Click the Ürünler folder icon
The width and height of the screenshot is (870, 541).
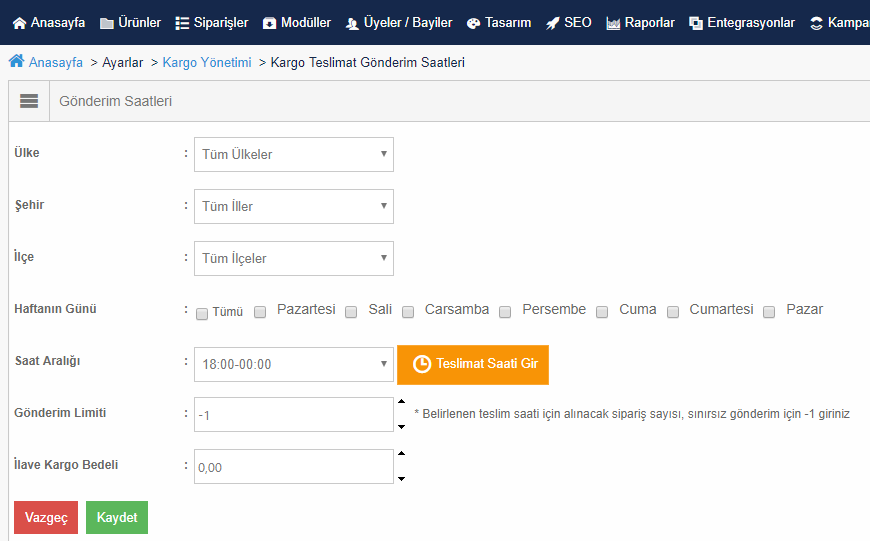(x=107, y=23)
